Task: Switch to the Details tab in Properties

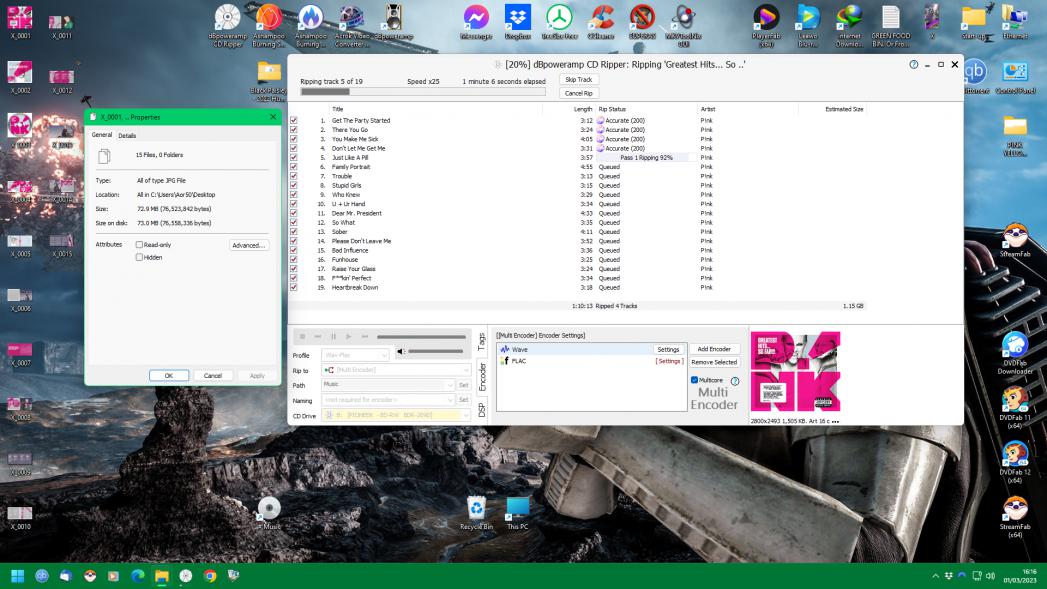Action: click(127, 136)
